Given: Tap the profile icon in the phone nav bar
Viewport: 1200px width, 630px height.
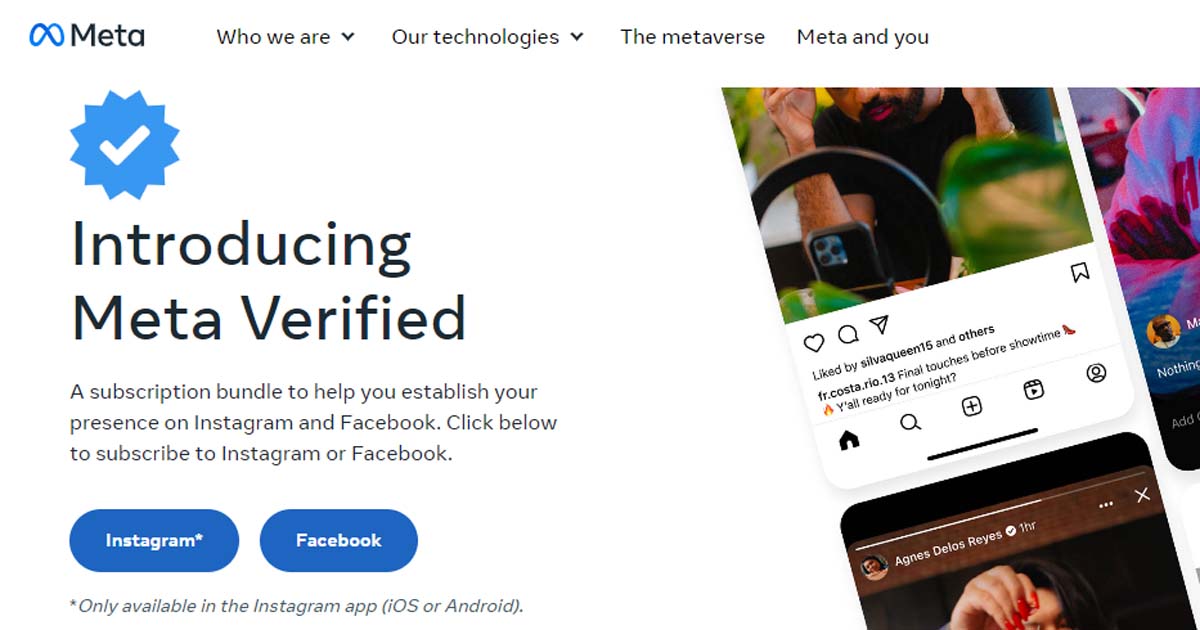Looking at the screenshot, I should point(1096,374).
